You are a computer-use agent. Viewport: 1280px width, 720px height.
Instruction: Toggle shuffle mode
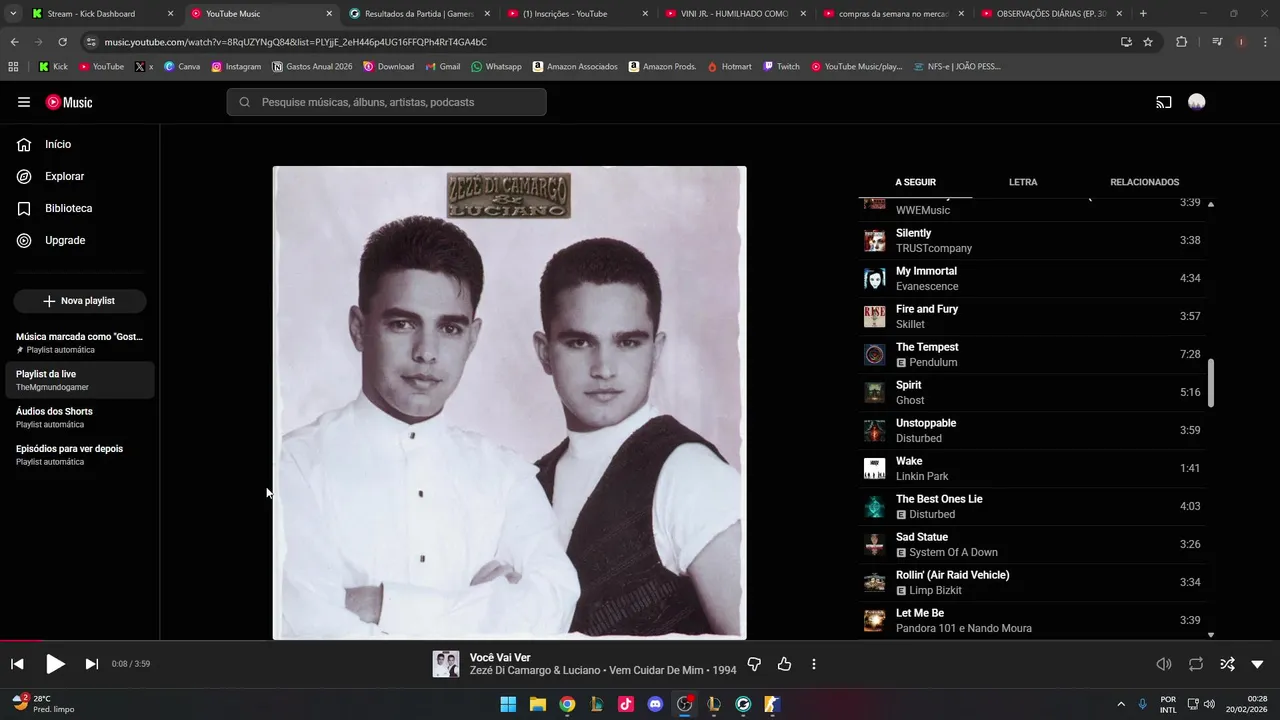1227,664
